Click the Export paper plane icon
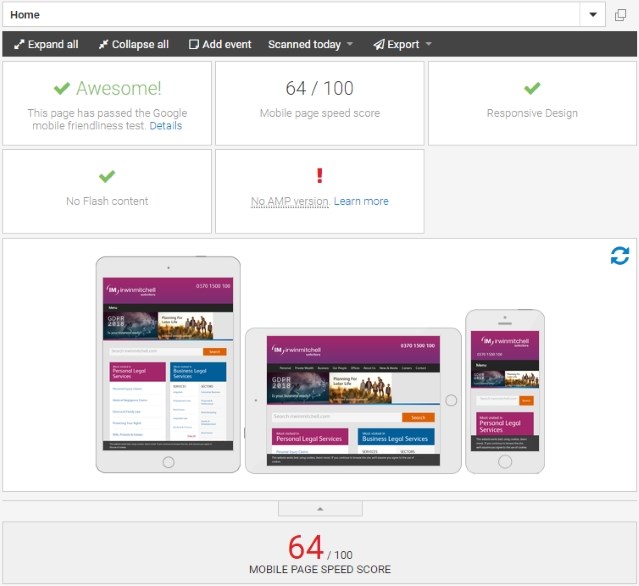Screen dimensions: 639x586 (x=379, y=44)
